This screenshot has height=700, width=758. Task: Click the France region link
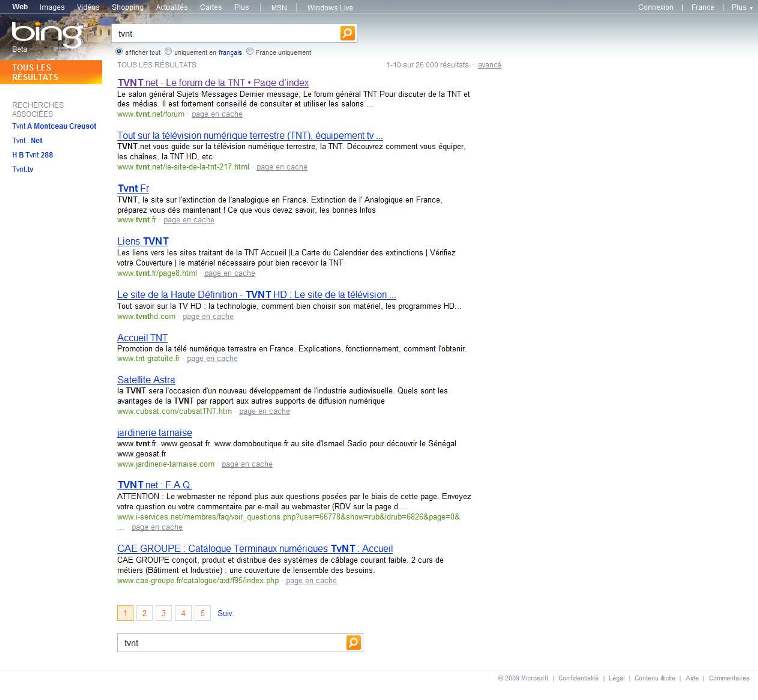click(x=702, y=7)
